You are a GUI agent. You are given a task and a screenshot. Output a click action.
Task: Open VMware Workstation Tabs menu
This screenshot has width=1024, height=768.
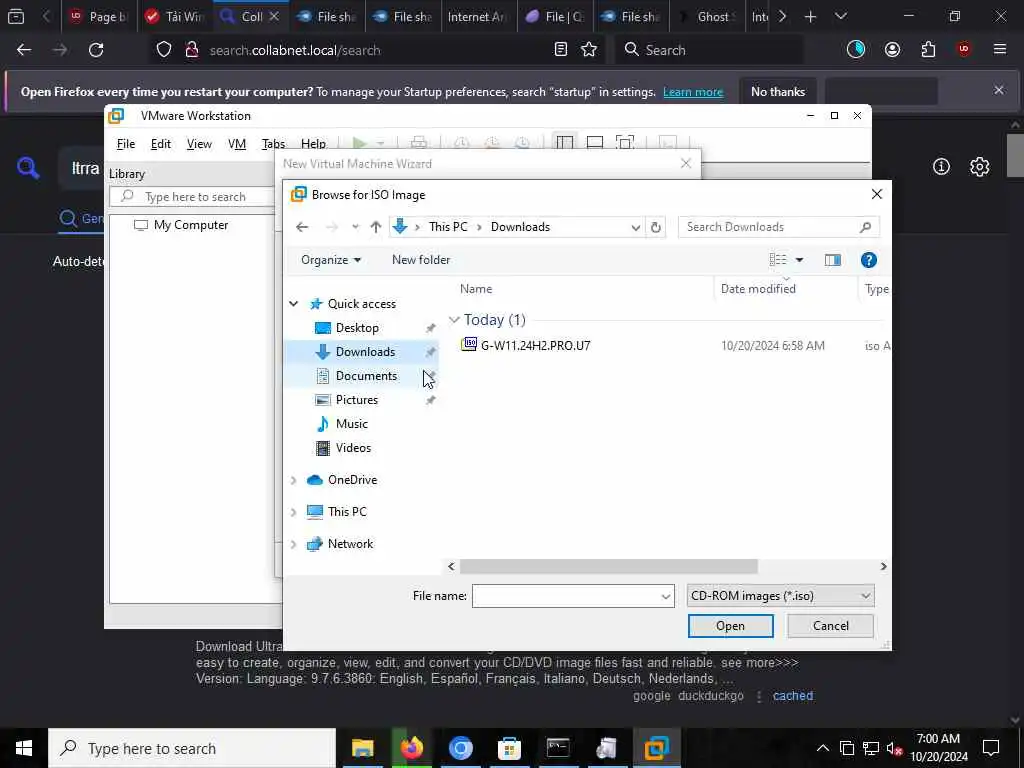click(273, 144)
